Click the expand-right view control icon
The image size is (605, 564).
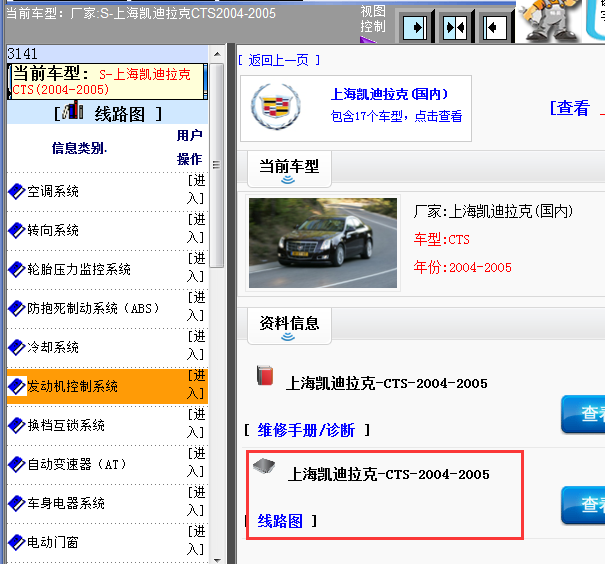(x=415, y=27)
